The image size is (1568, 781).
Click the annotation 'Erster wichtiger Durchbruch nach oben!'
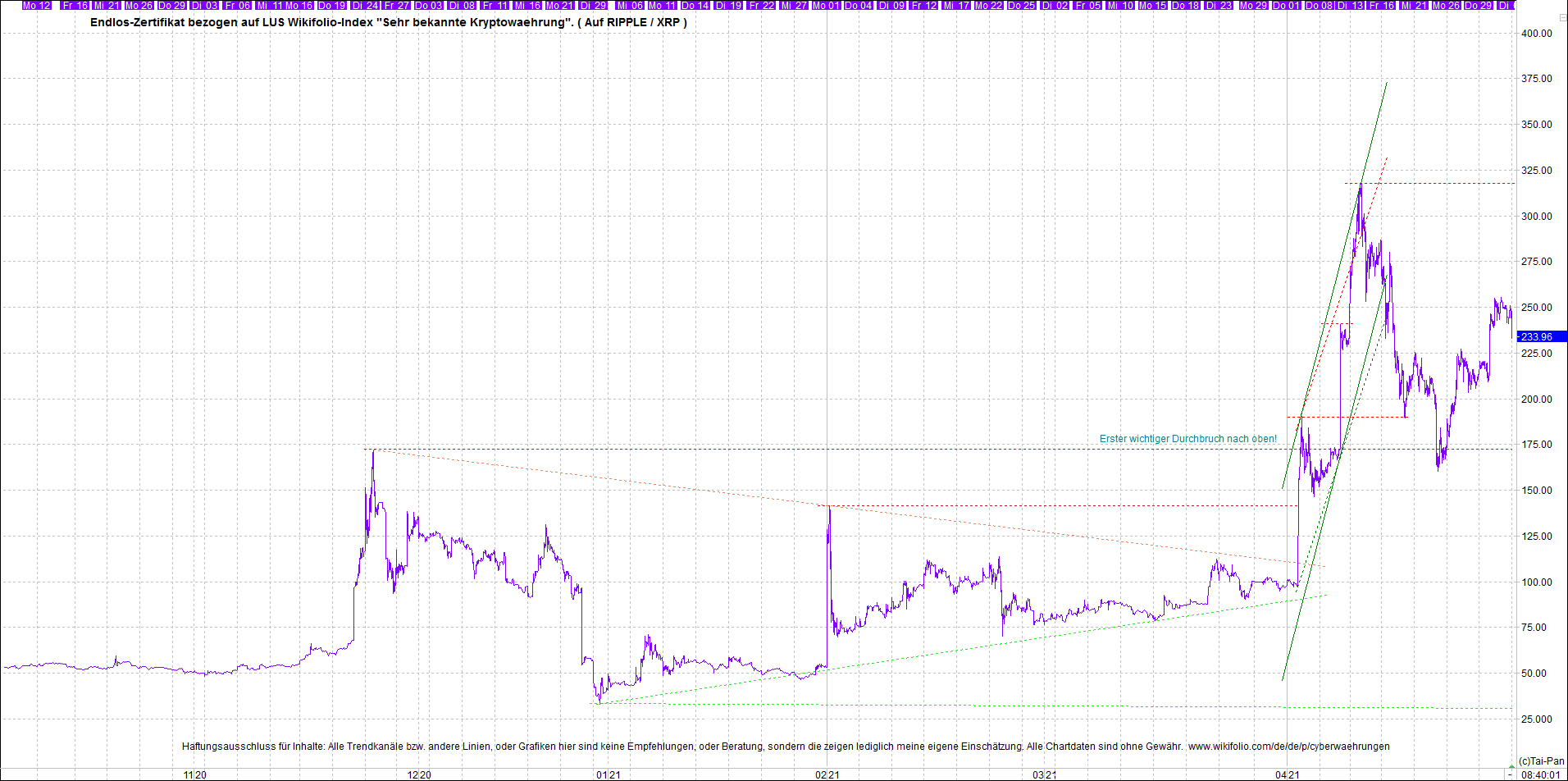(x=1187, y=439)
